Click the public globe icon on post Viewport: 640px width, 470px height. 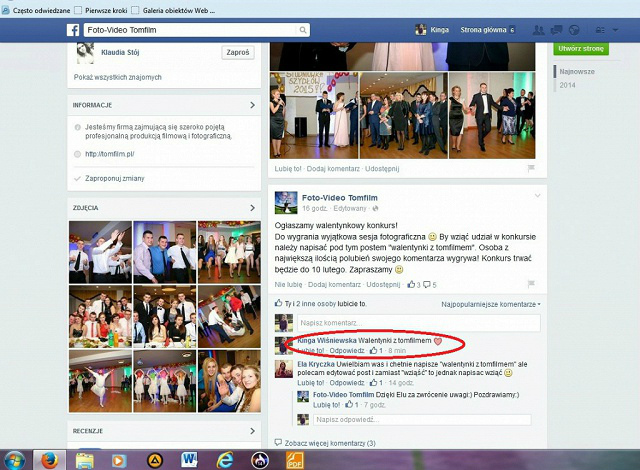376,208
